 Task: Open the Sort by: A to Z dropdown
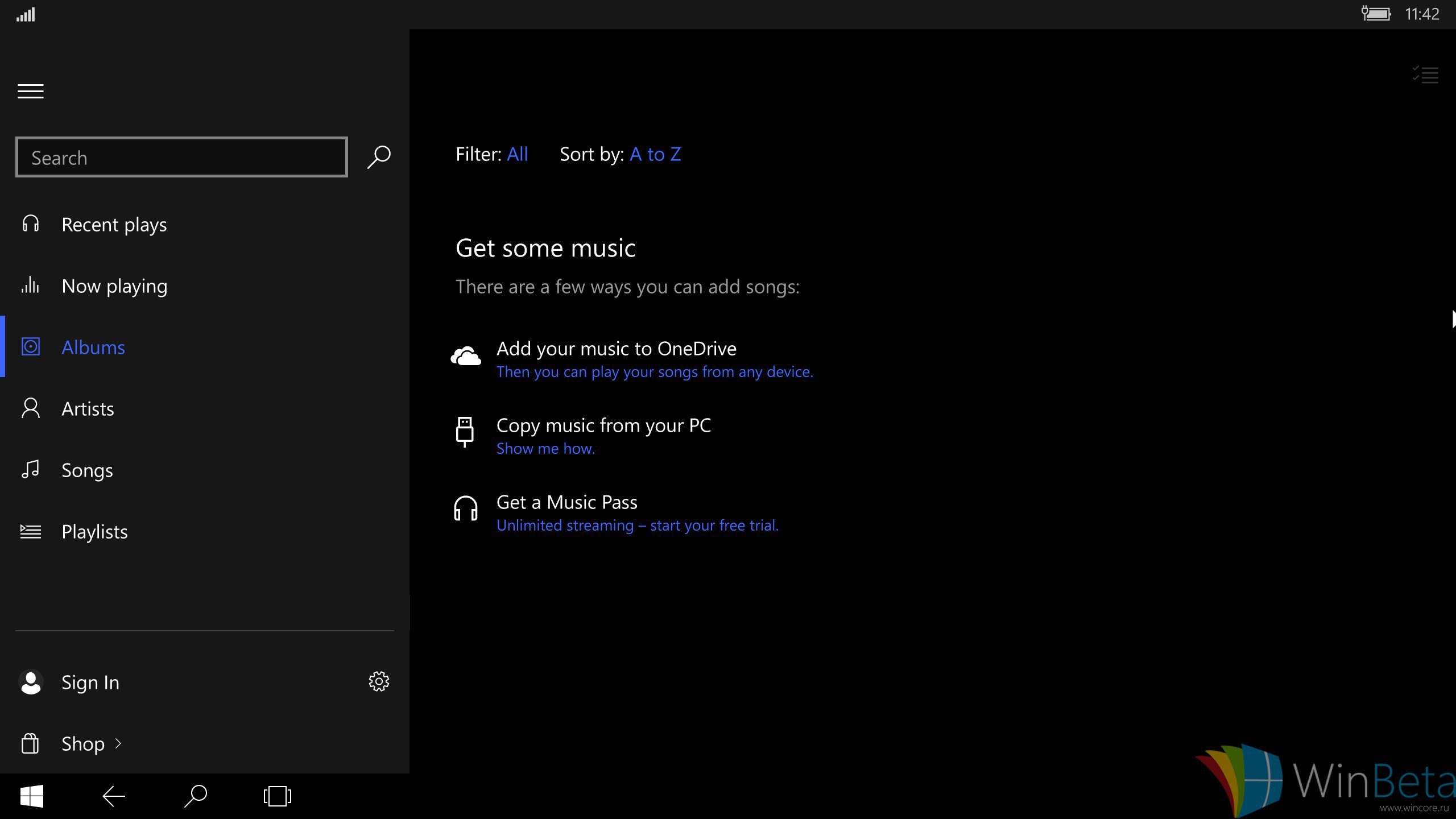[621, 154]
